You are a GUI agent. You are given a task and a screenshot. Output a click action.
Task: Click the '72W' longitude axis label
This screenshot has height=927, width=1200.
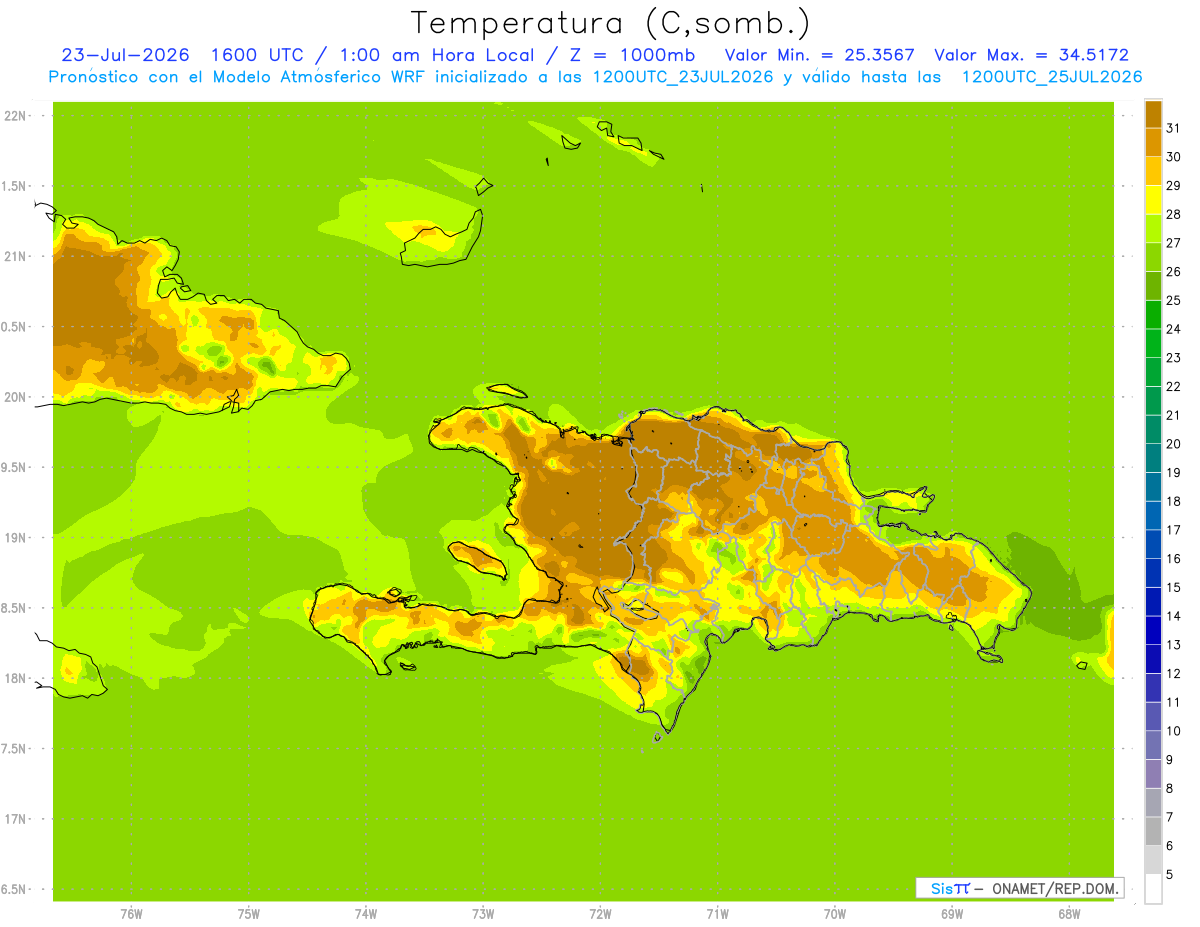click(600, 914)
